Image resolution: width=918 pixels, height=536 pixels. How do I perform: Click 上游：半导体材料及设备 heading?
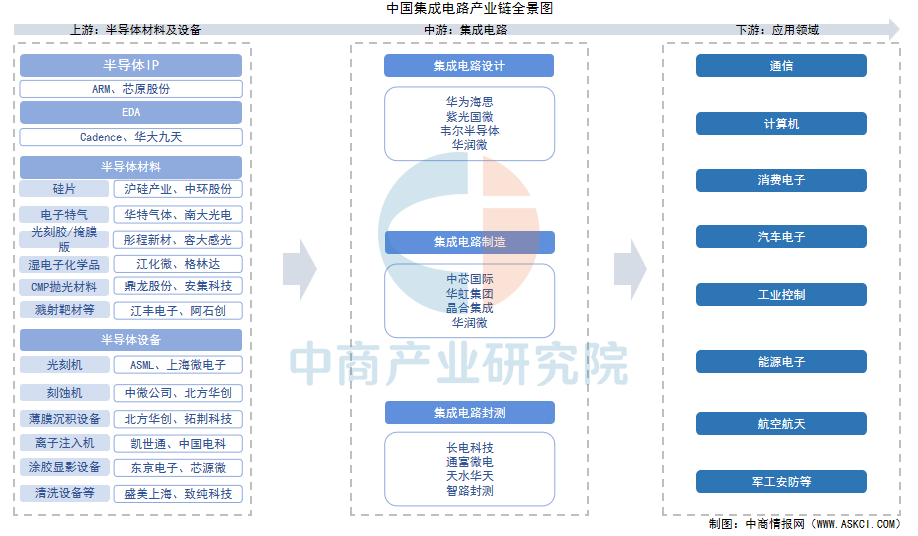135,30
